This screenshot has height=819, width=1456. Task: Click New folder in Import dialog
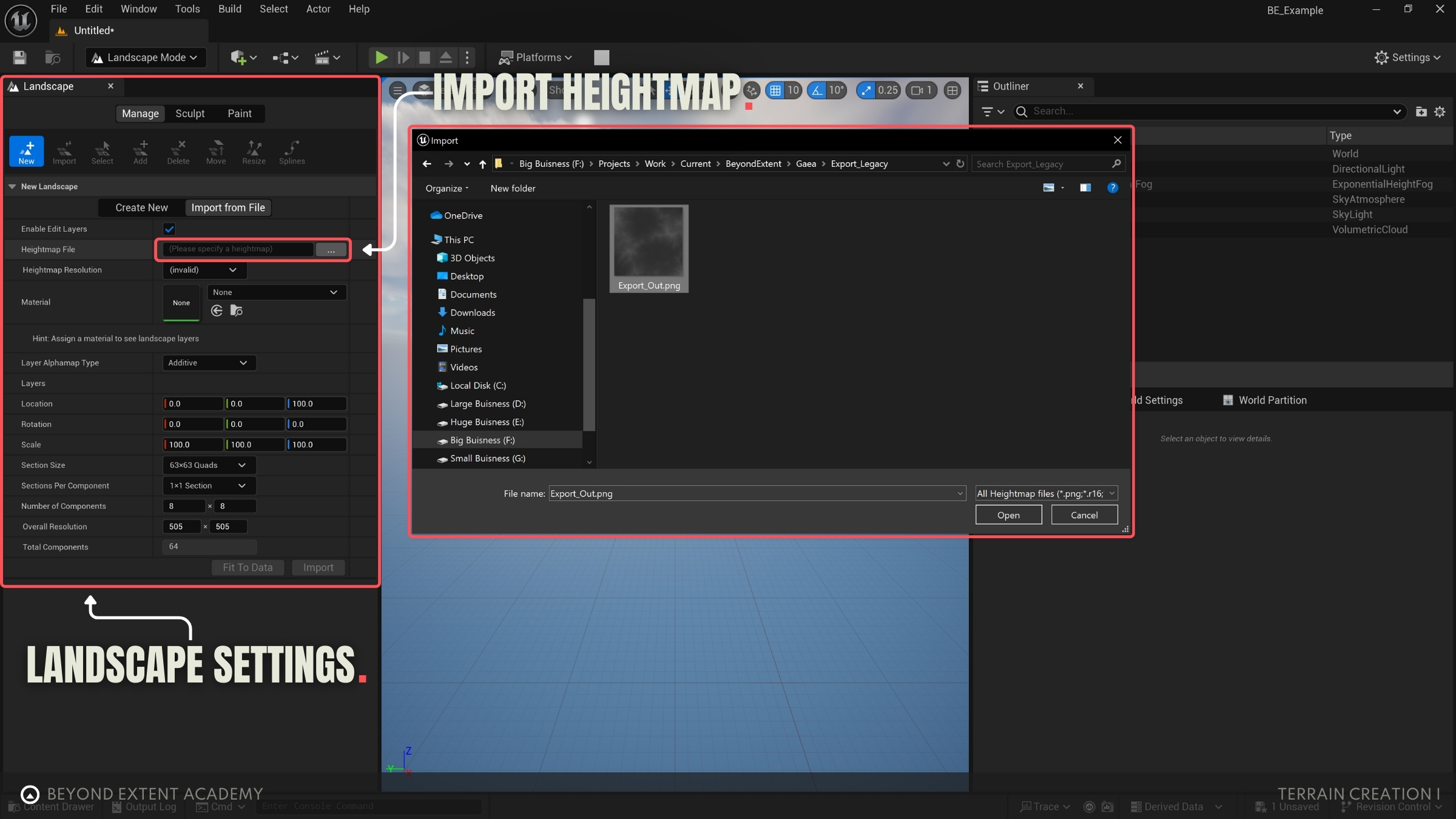click(513, 188)
